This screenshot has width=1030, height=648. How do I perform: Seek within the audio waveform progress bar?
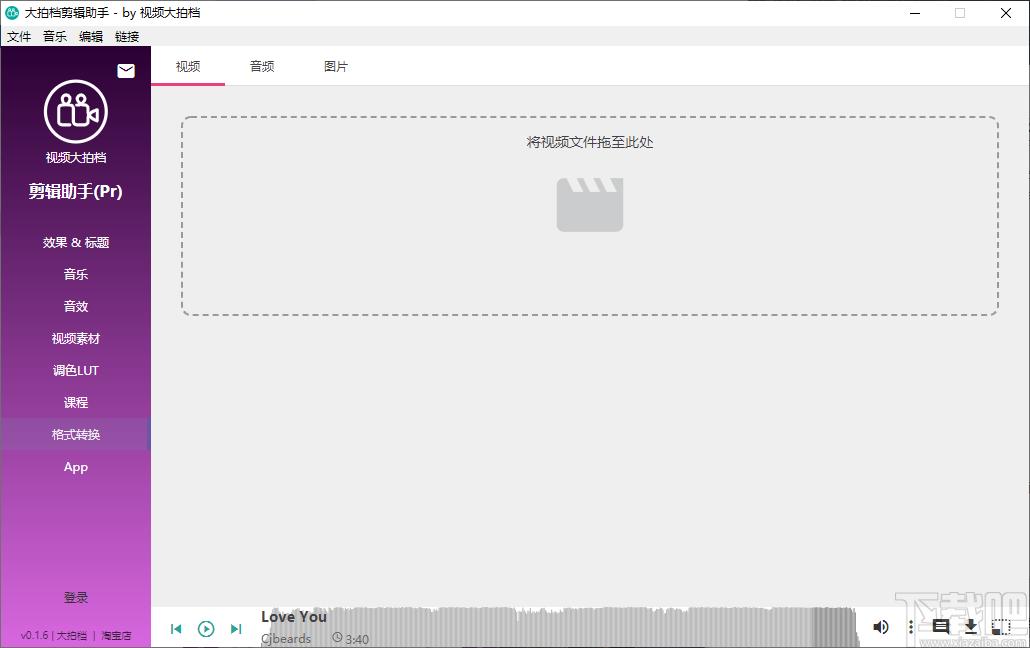(x=558, y=627)
